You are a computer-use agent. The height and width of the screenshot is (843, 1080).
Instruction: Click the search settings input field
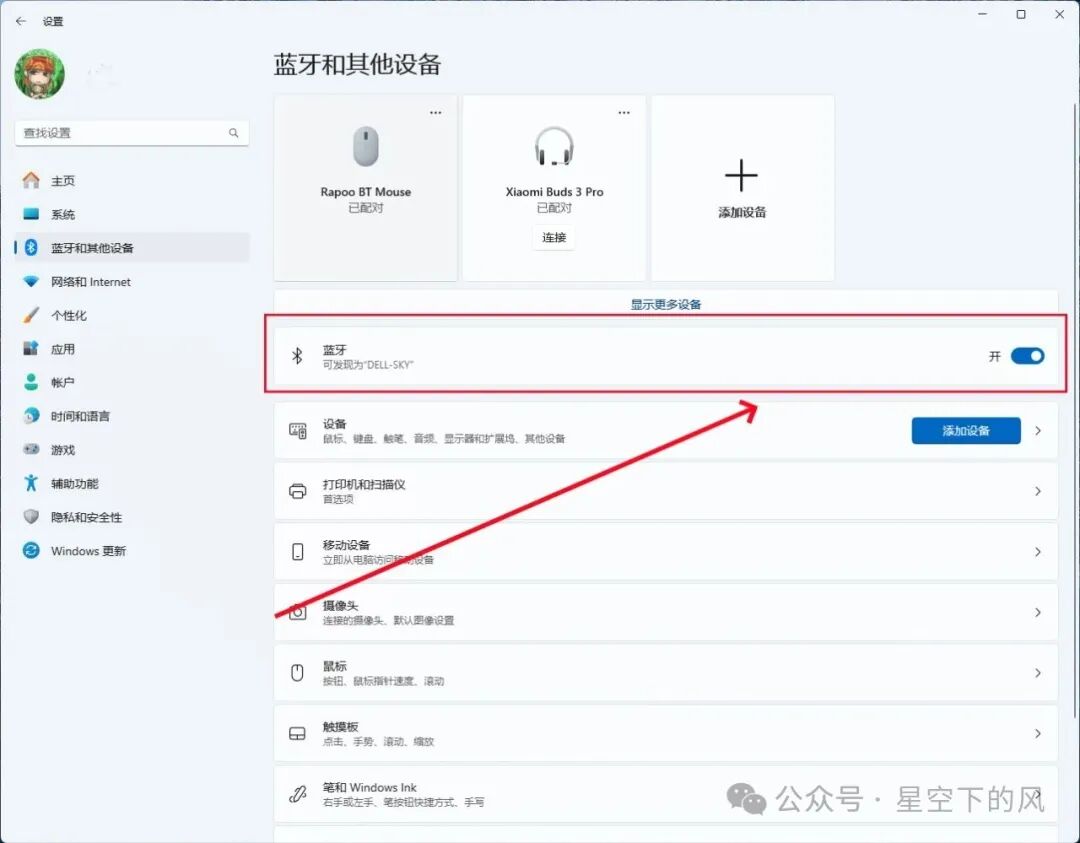(x=132, y=133)
